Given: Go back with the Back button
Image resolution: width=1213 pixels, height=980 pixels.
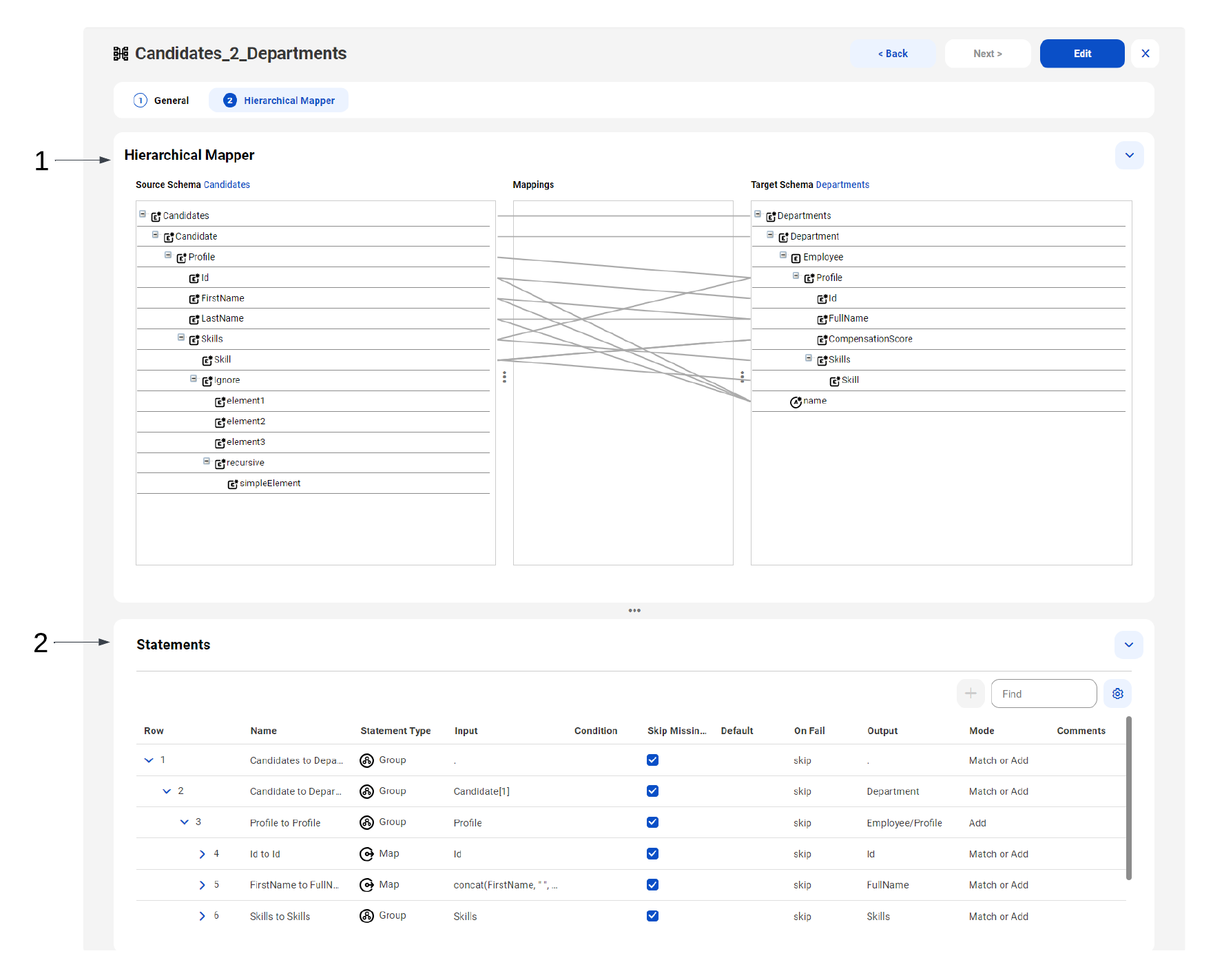Looking at the screenshot, I should point(893,54).
